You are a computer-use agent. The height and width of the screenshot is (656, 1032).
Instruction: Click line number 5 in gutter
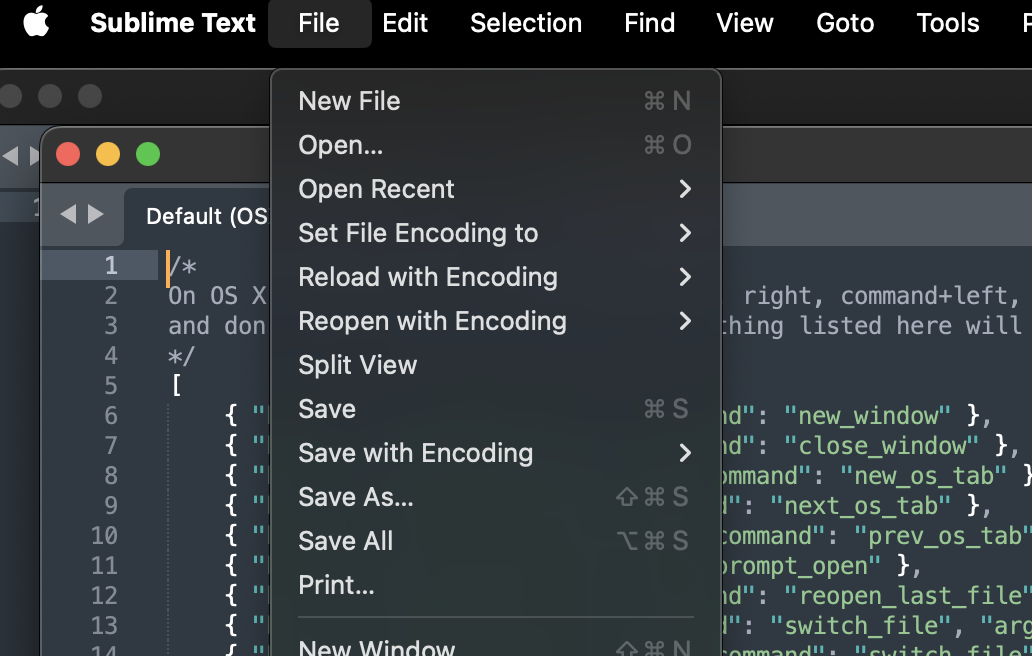[x=110, y=385]
